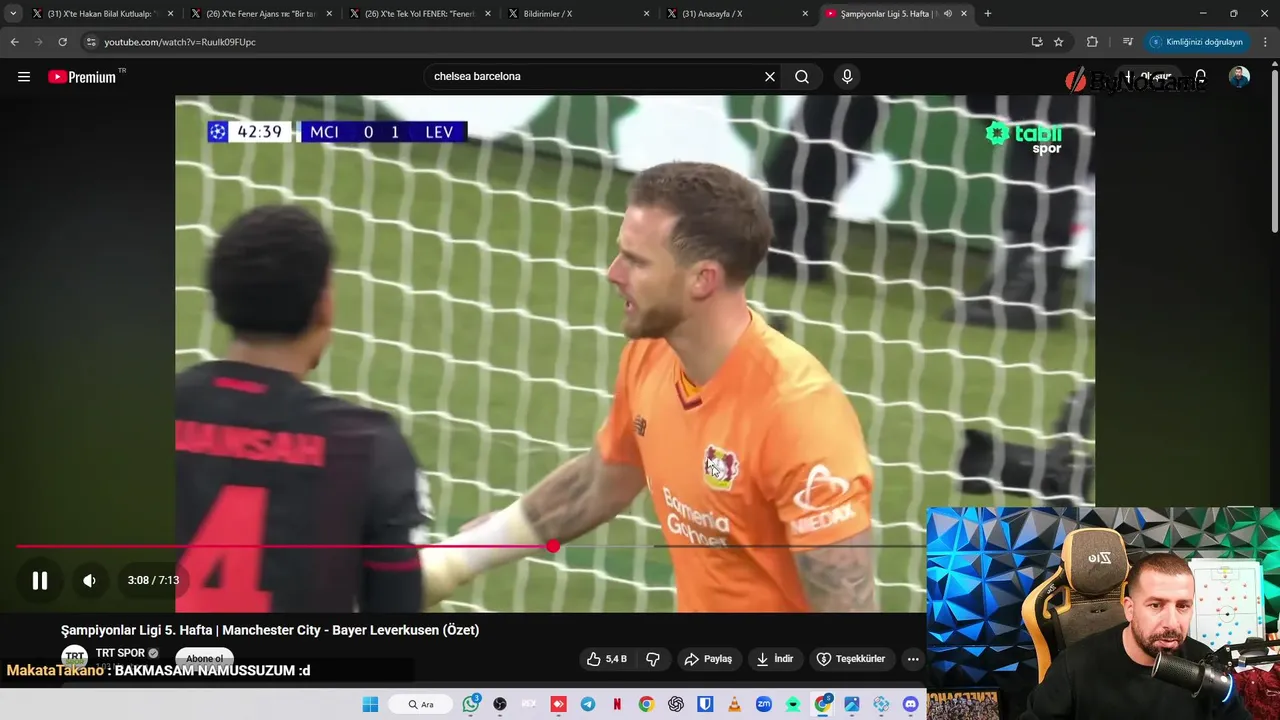Open WhatsApp from the taskbar

point(471,704)
